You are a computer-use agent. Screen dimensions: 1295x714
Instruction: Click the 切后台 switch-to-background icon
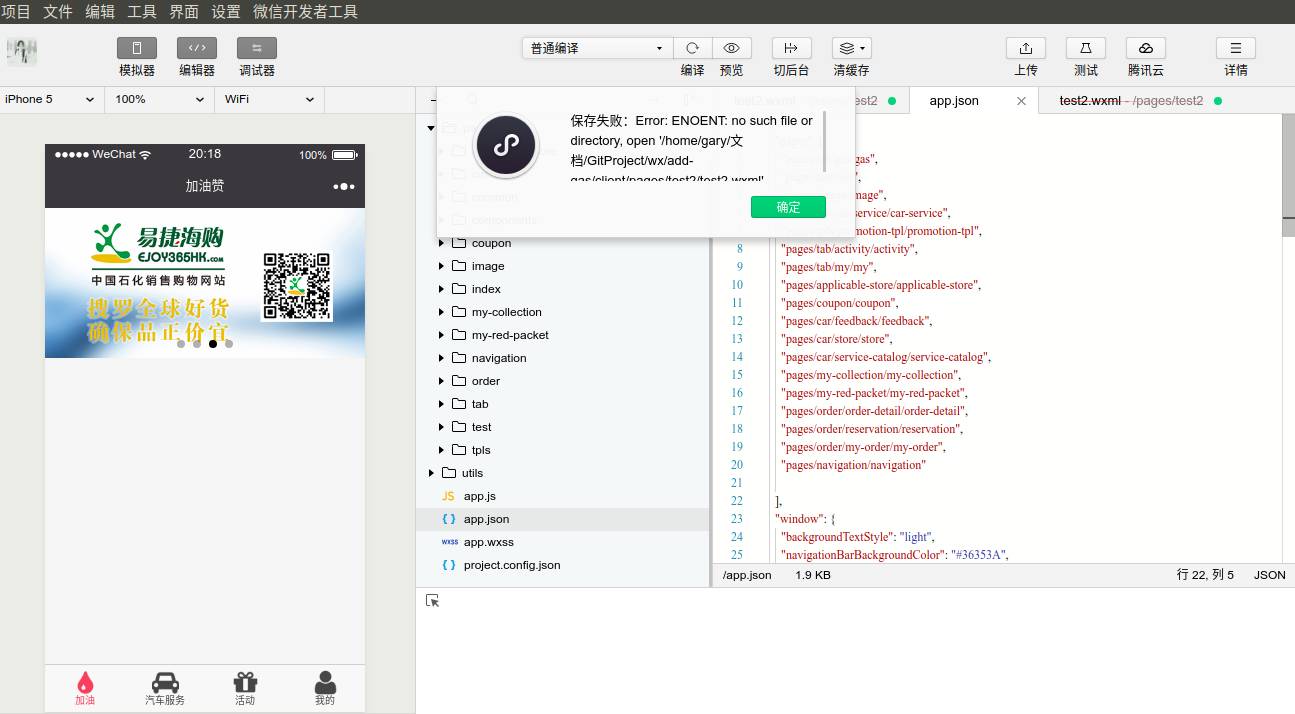(x=791, y=48)
